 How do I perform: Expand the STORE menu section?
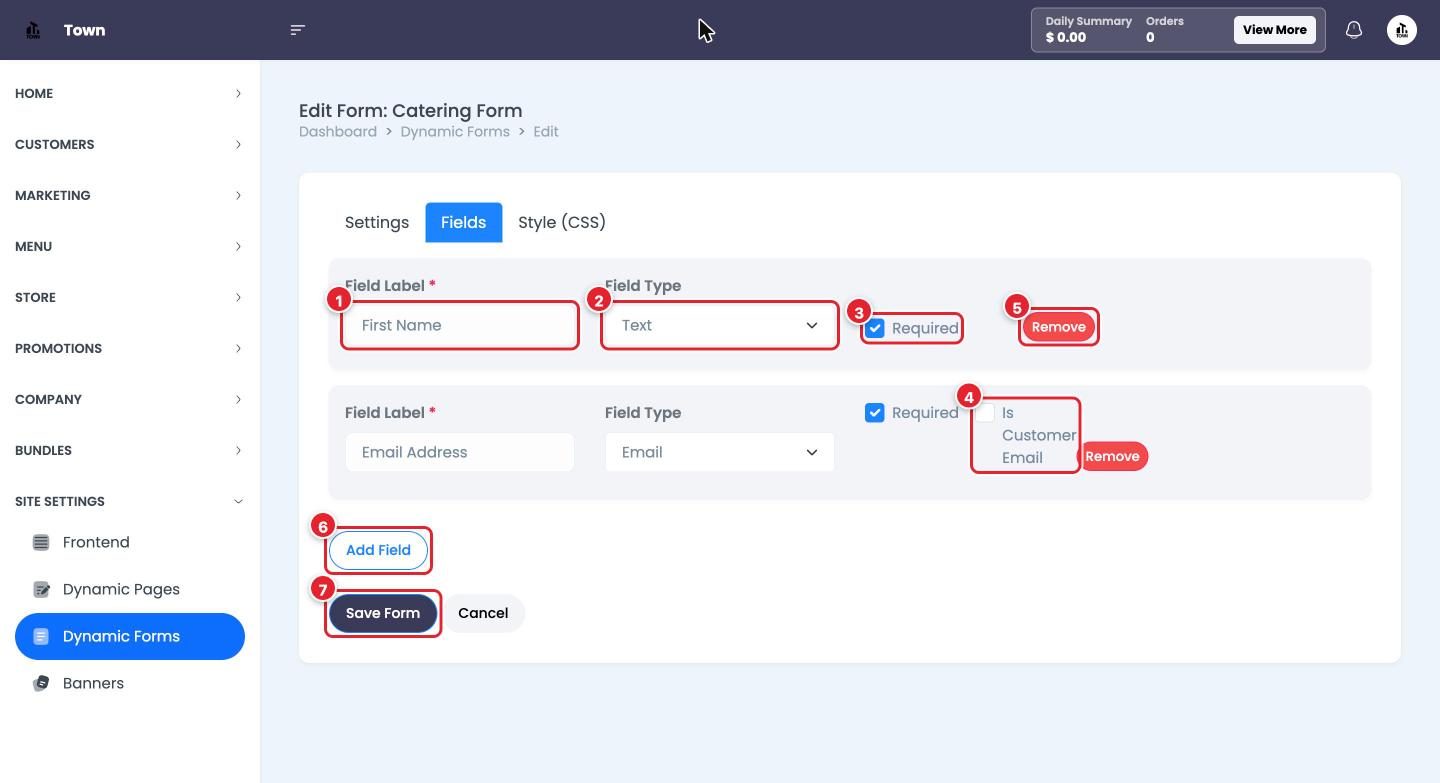pyautogui.click(x=130, y=297)
